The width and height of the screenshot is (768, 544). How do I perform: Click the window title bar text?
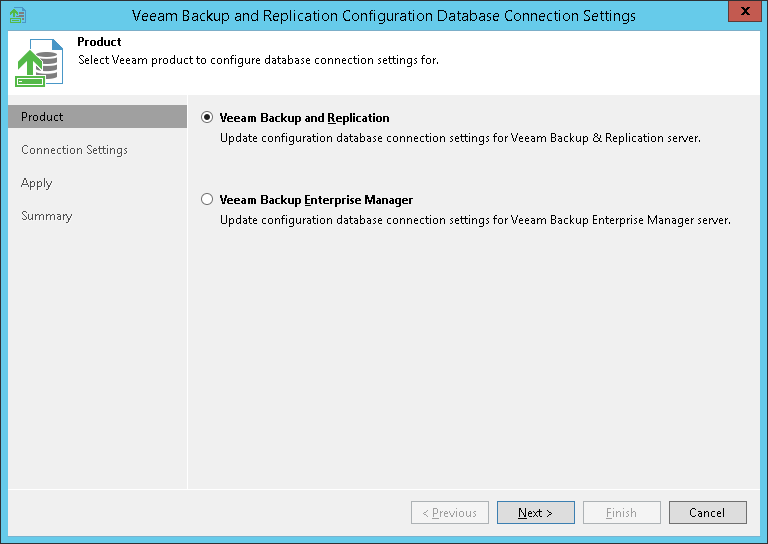[x=384, y=16]
